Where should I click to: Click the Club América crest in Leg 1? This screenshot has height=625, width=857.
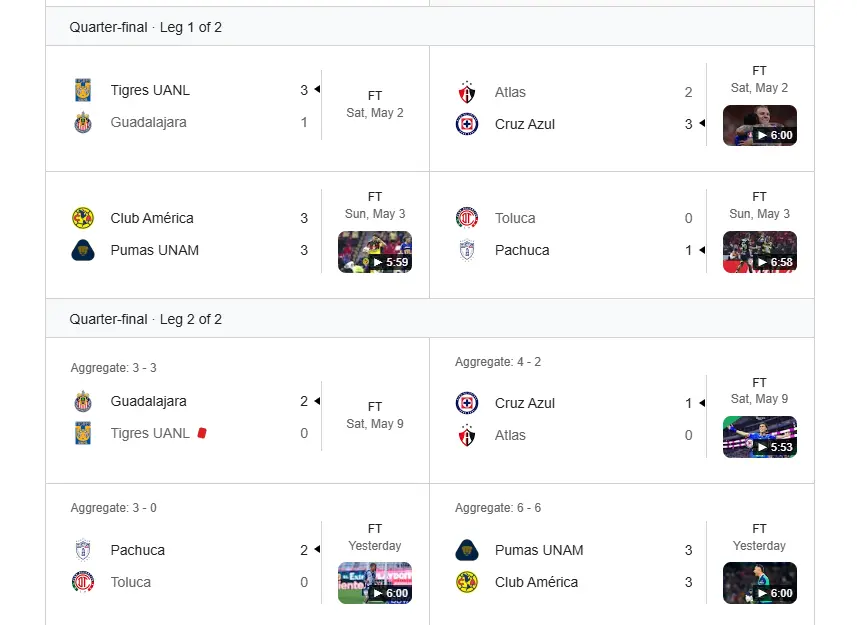click(x=83, y=218)
